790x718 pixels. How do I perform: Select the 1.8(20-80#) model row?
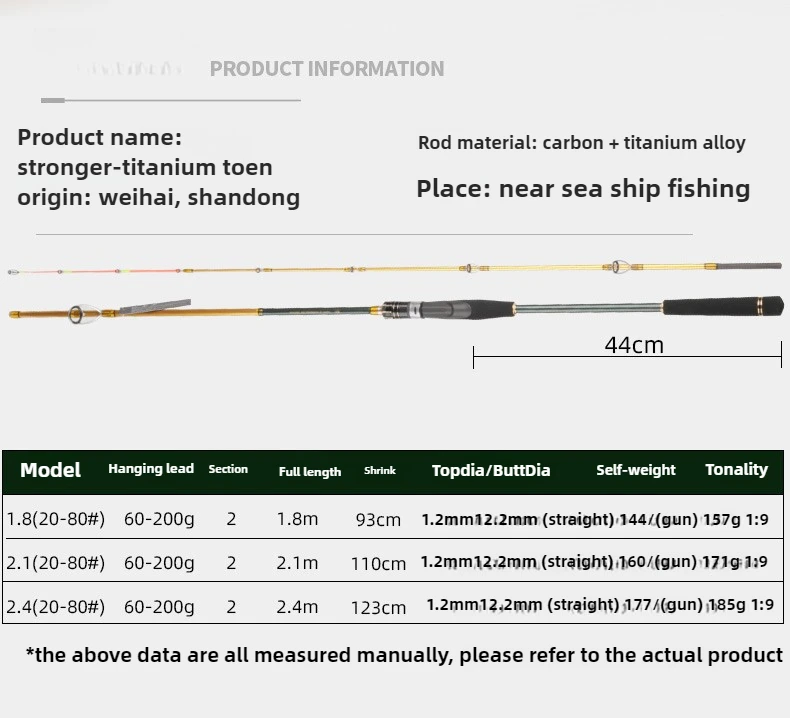click(x=55, y=519)
